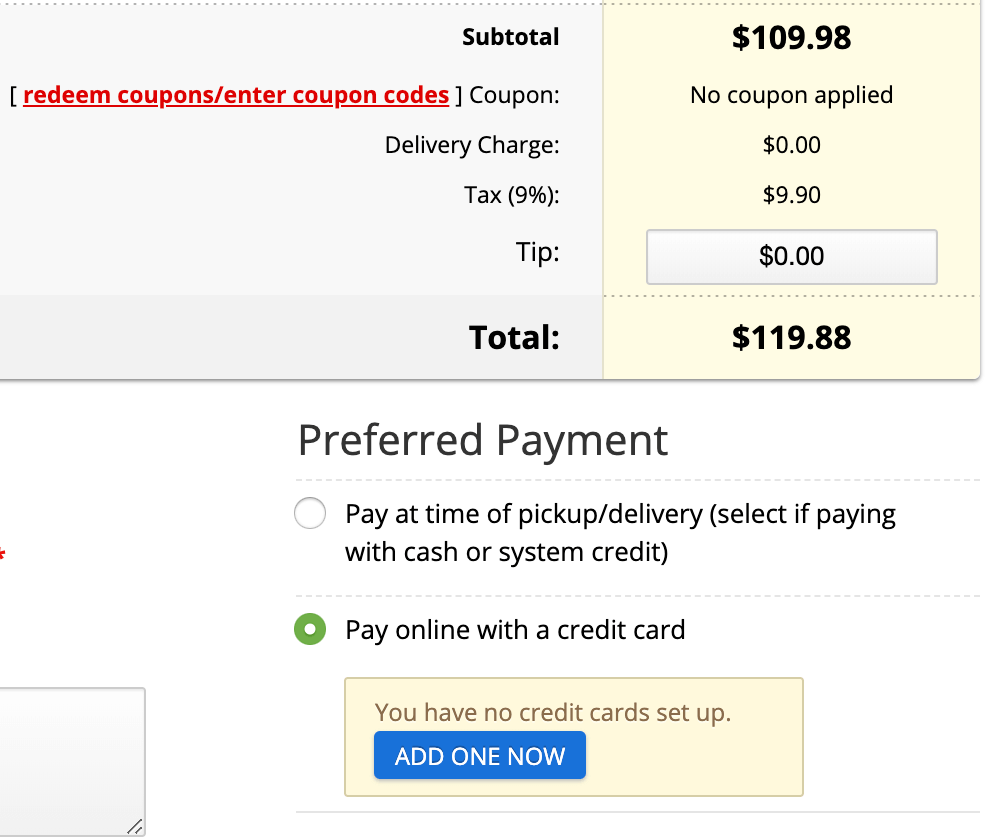Grab the text area resize handle corner
1005x837 pixels.
point(135,826)
